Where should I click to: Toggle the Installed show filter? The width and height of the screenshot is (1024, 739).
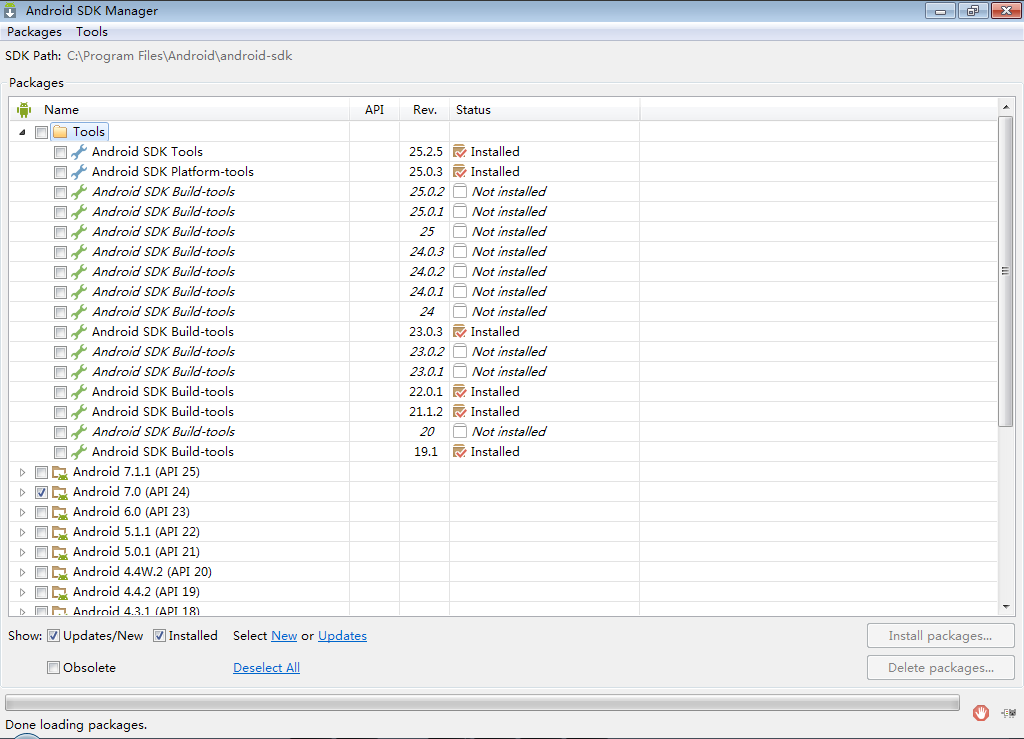(x=159, y=635)
